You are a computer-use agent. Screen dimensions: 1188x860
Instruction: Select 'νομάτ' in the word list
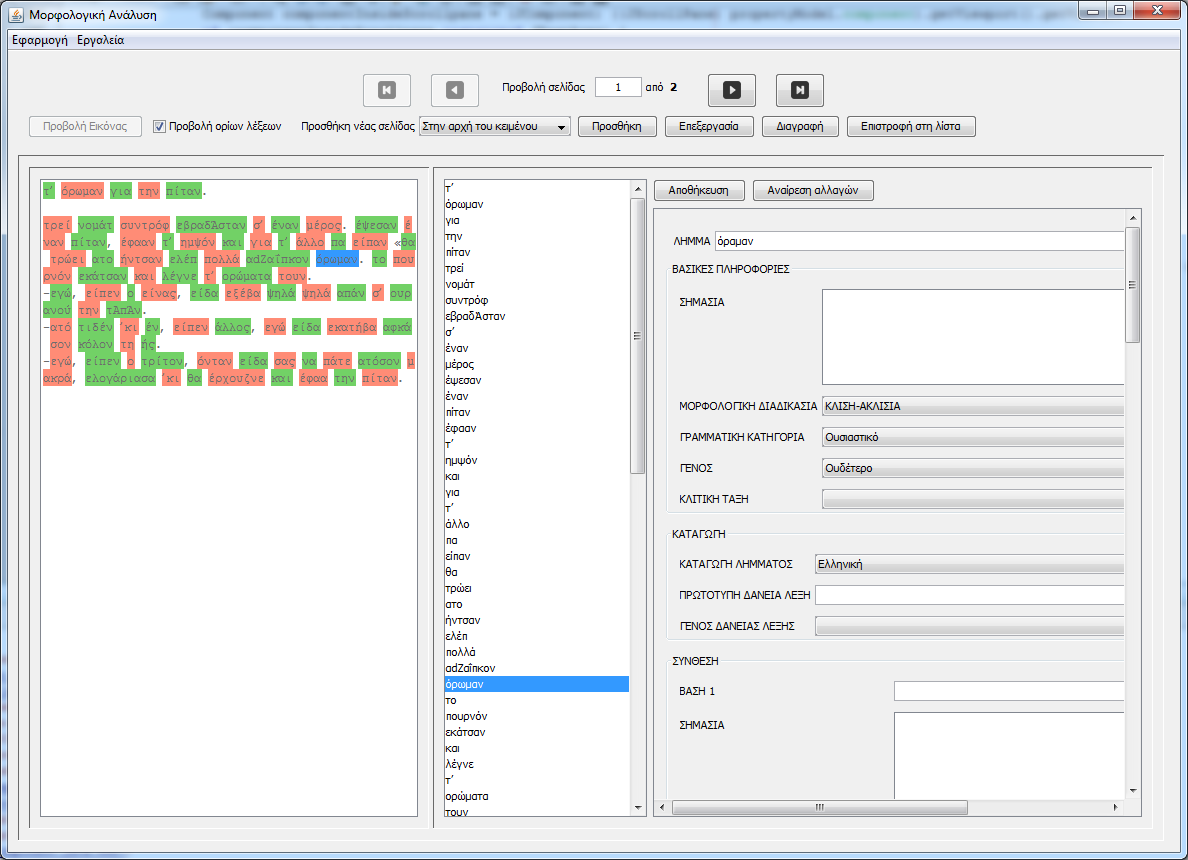536,284
